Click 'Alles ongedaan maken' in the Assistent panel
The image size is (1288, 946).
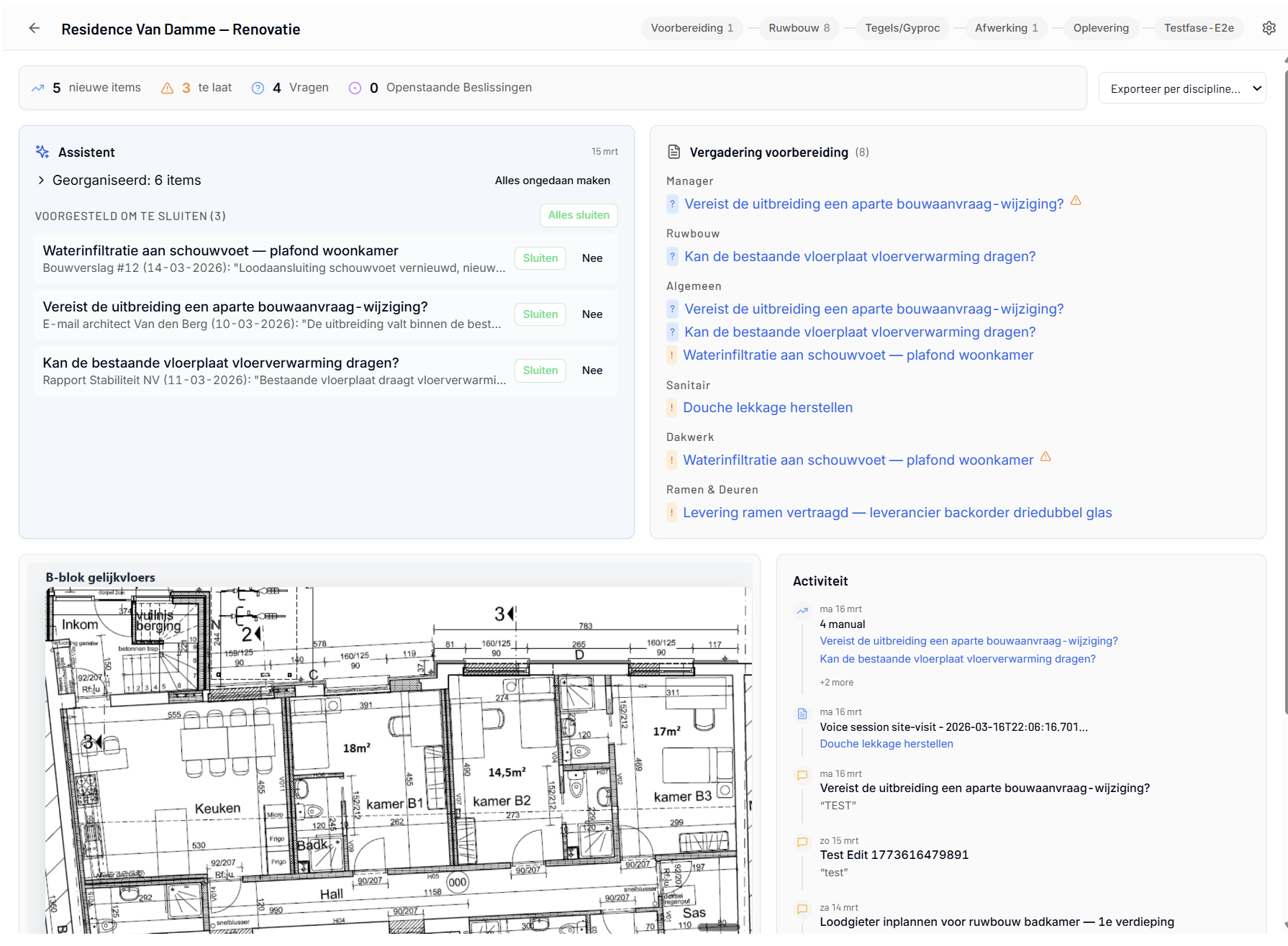(x=553, y=180)
